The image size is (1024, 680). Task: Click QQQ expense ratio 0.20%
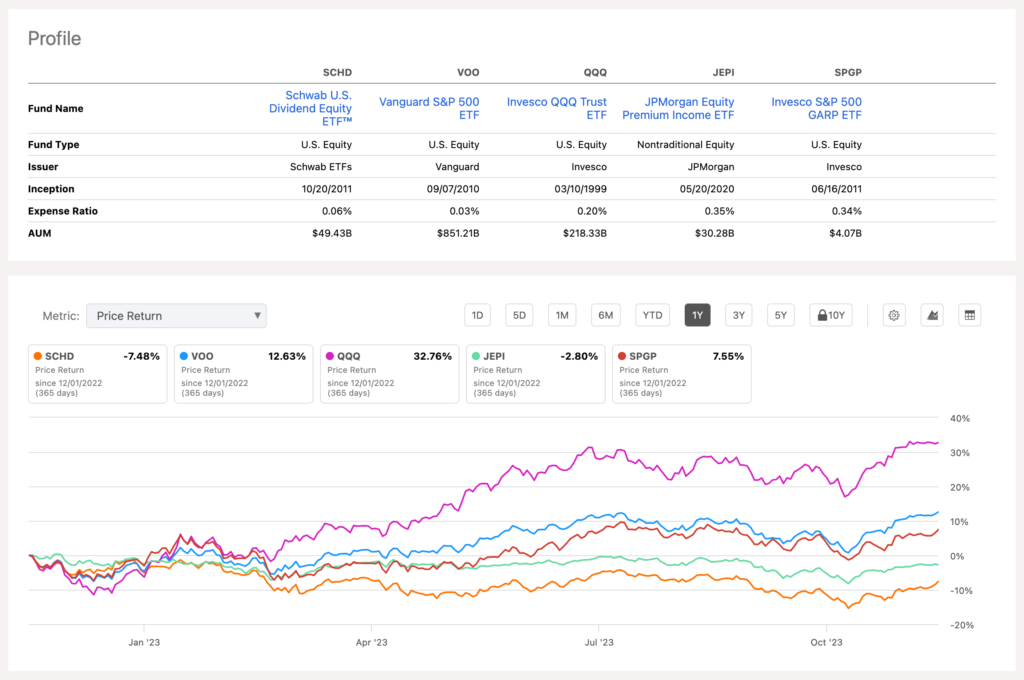(x=592, y=211)
